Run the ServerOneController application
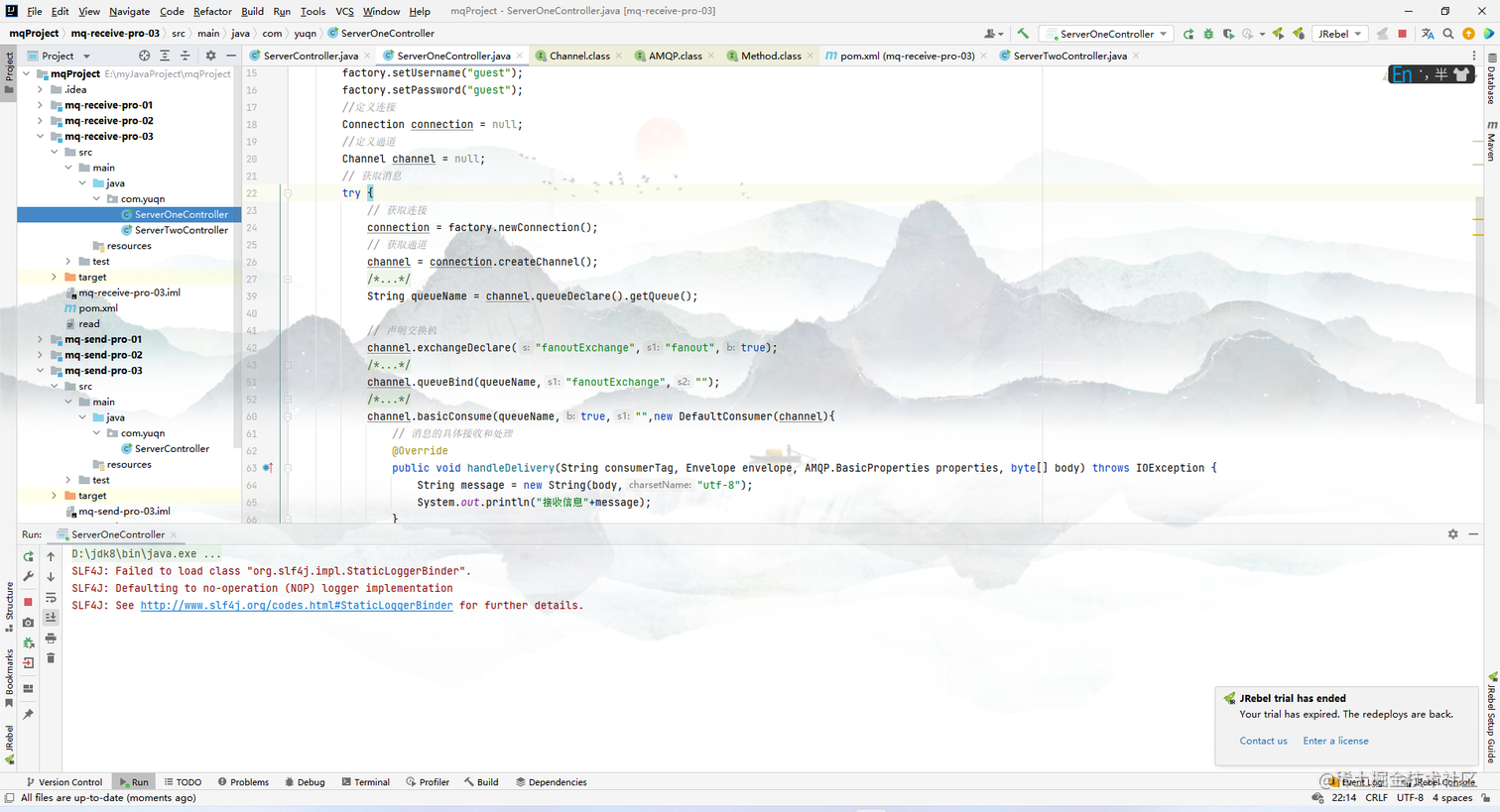 (1188, 33)
